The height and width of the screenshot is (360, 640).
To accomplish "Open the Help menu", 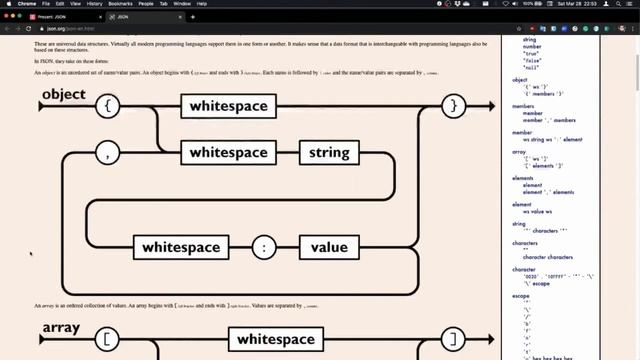I will [x=202, y=4].
